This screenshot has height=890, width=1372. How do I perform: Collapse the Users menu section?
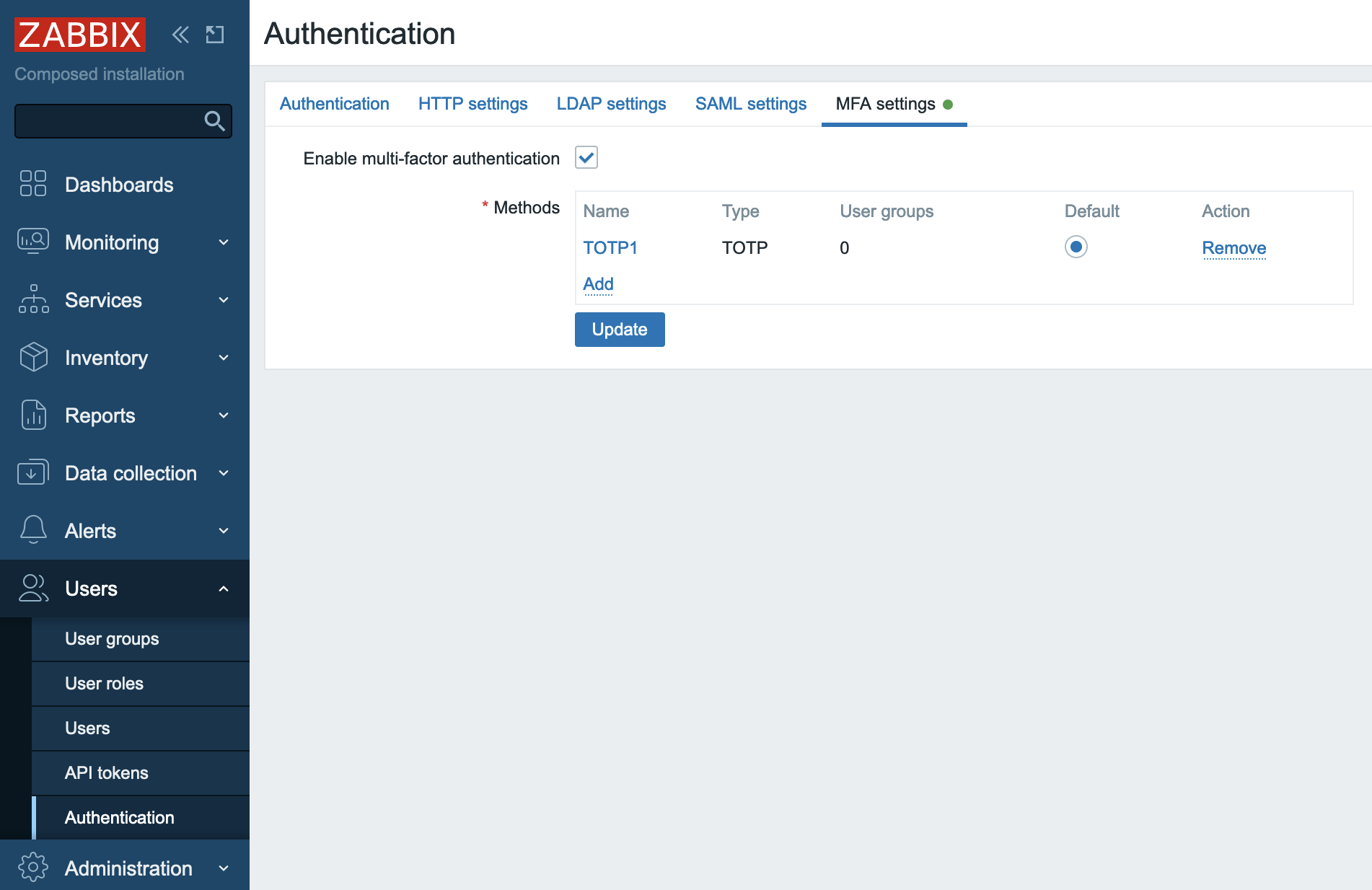coord(222,589)
